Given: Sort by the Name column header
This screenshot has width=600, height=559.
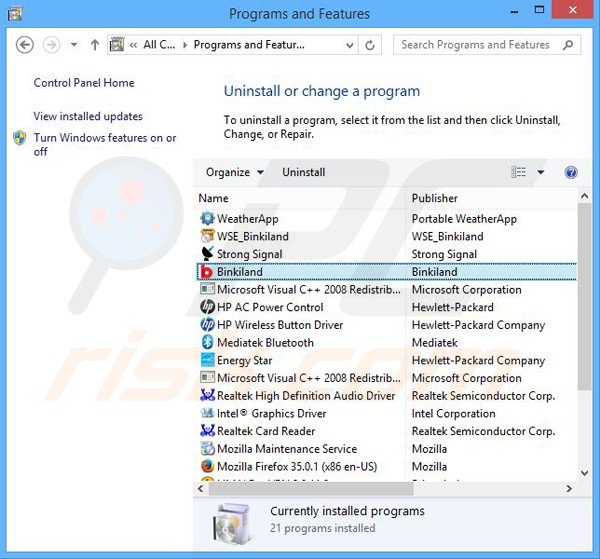Looking at the screenshot, I should (x=213, y=198).
